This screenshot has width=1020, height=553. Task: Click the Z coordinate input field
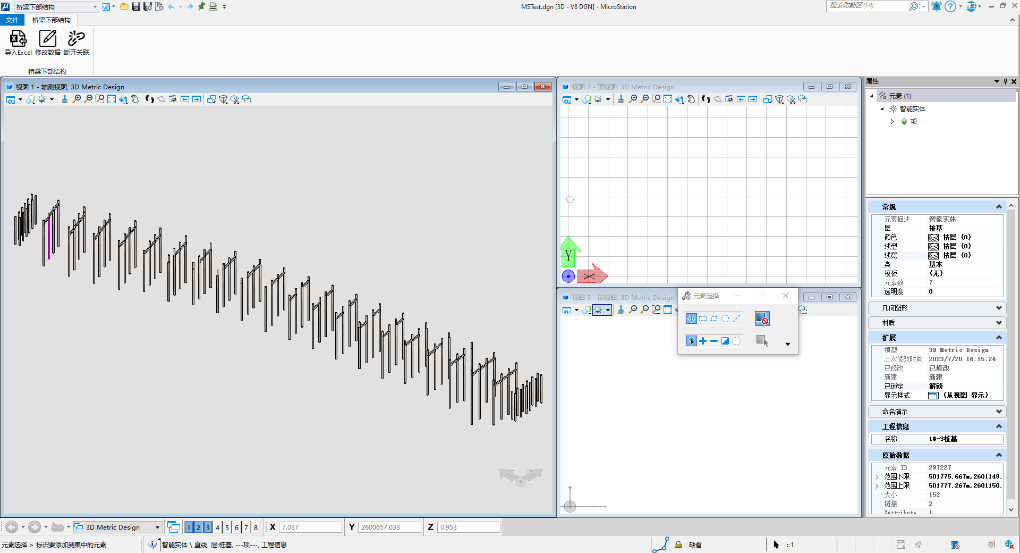pos(469,527)
